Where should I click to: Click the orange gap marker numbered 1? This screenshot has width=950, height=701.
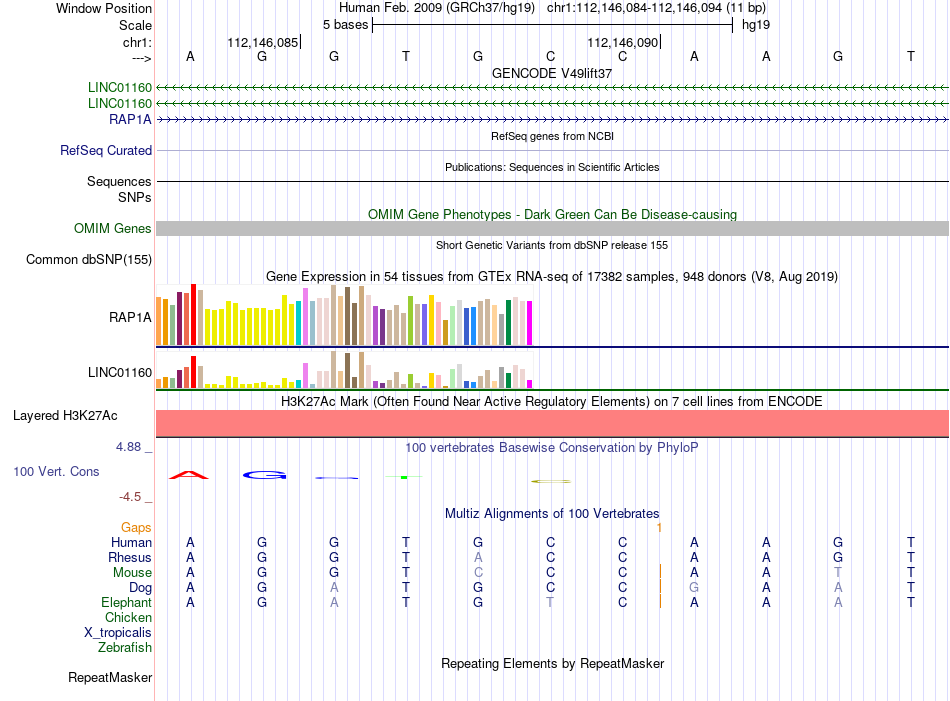[x=659, y=528]
